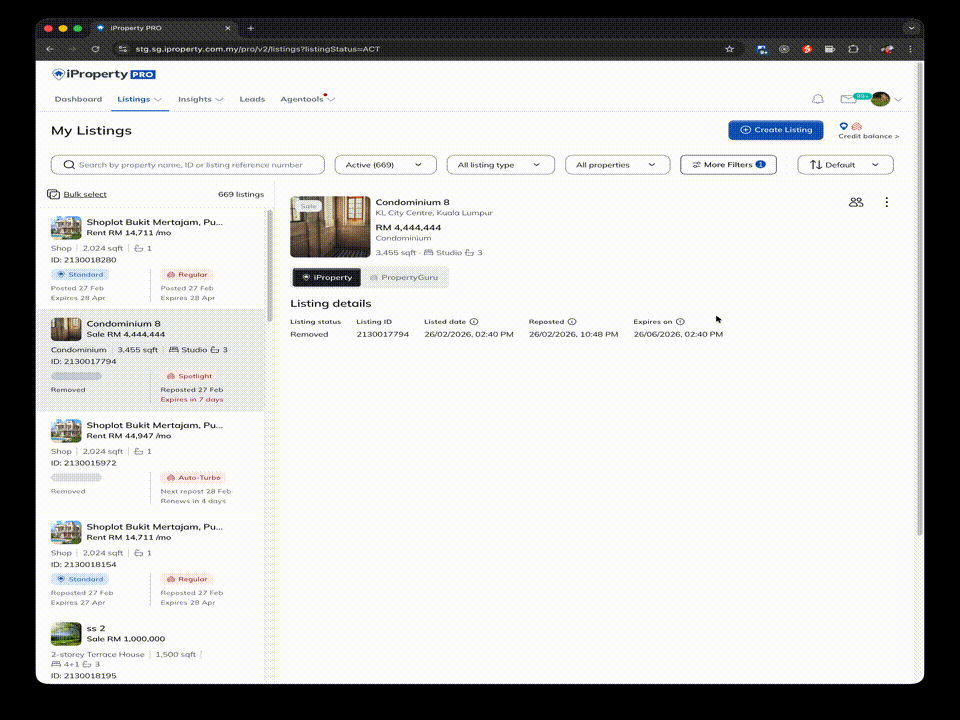The width and height of the screenshot is (960, 720).
Task: Click the co-agents people icon
Action: pos(856,202)
